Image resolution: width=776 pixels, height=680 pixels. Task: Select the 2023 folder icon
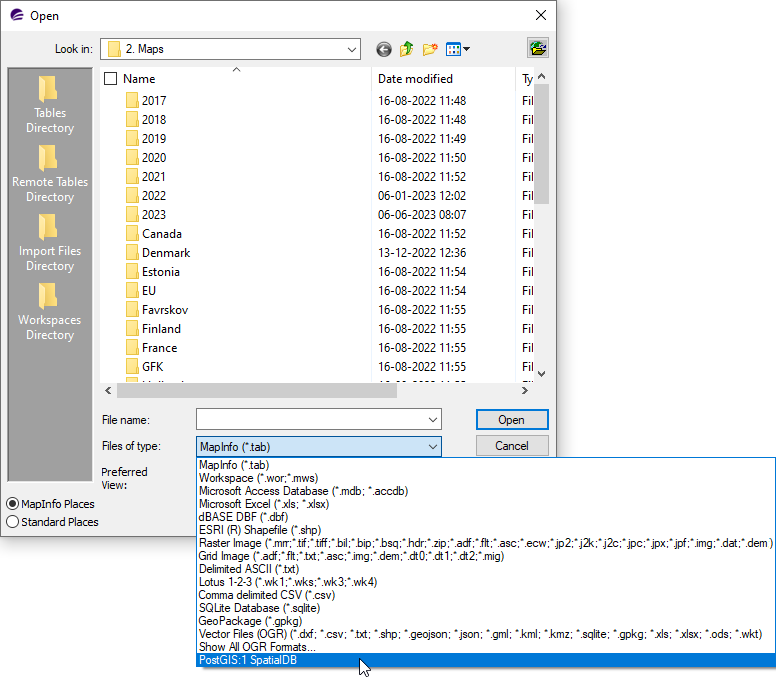(x=132, y=214)
